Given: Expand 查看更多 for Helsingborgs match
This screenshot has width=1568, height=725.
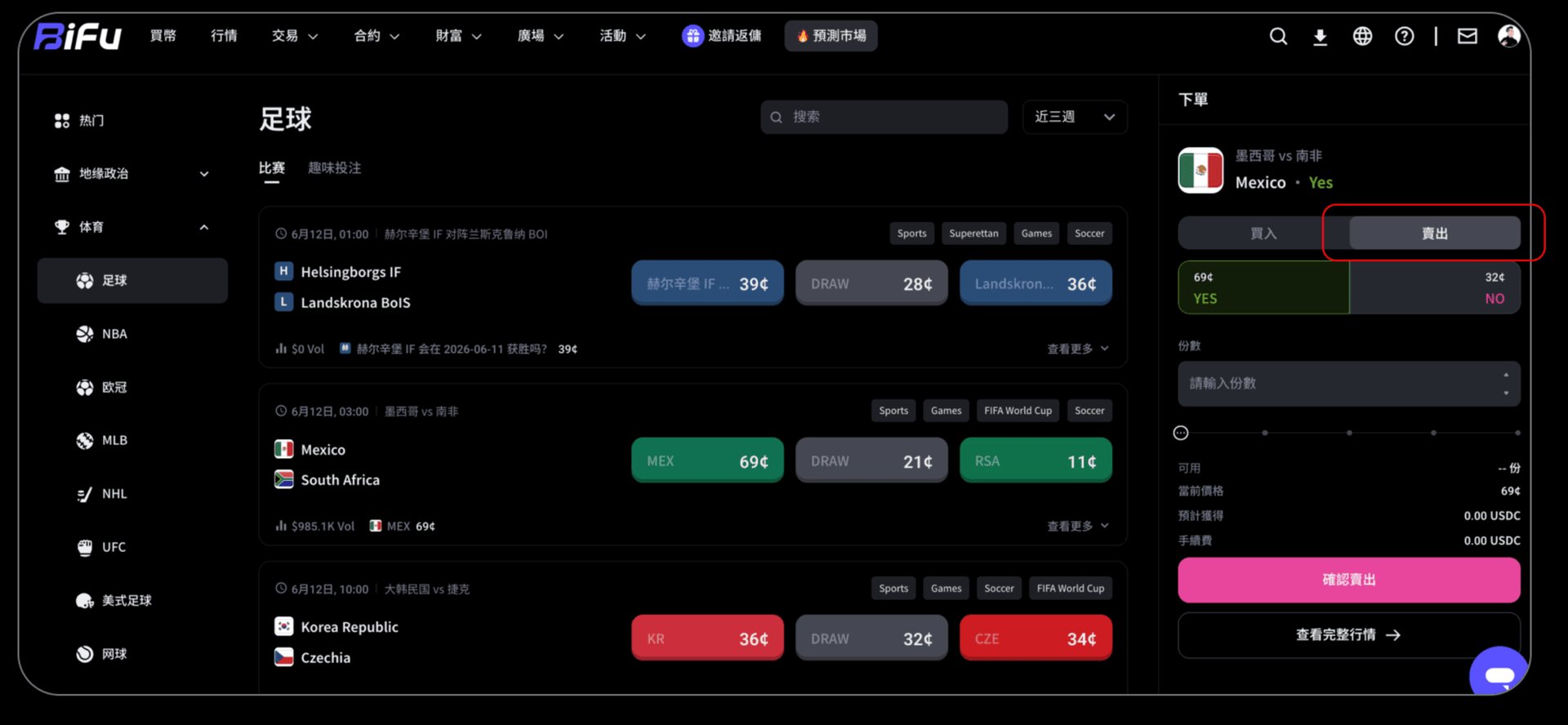Looking at the screenshot, I should [1078, 349].
